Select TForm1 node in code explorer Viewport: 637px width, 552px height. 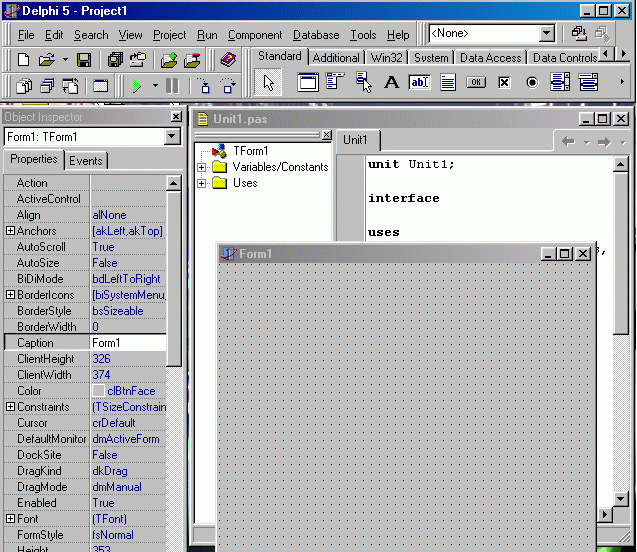click(x=251, y=151)
